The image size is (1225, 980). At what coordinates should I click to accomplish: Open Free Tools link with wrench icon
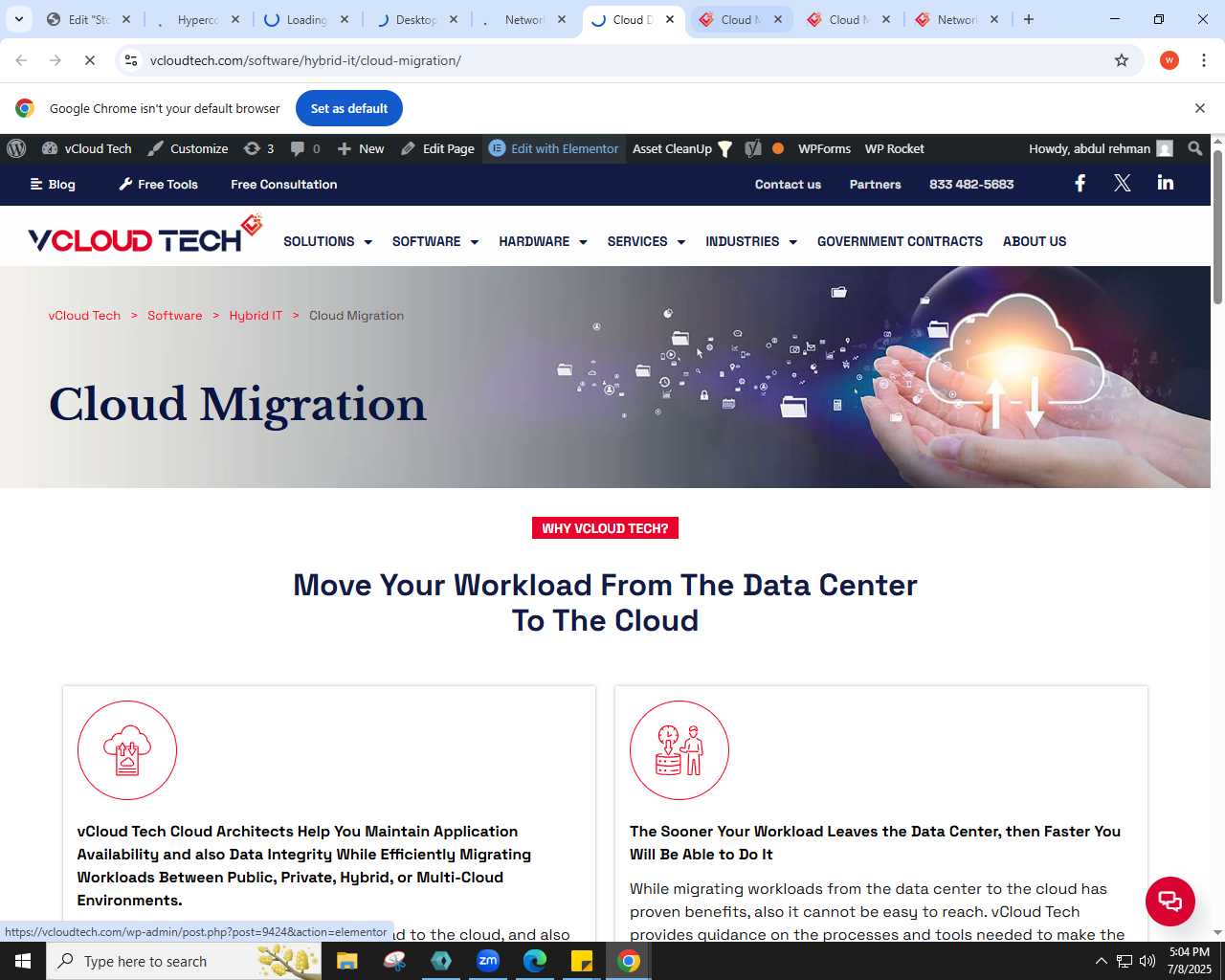pos(158,185)
